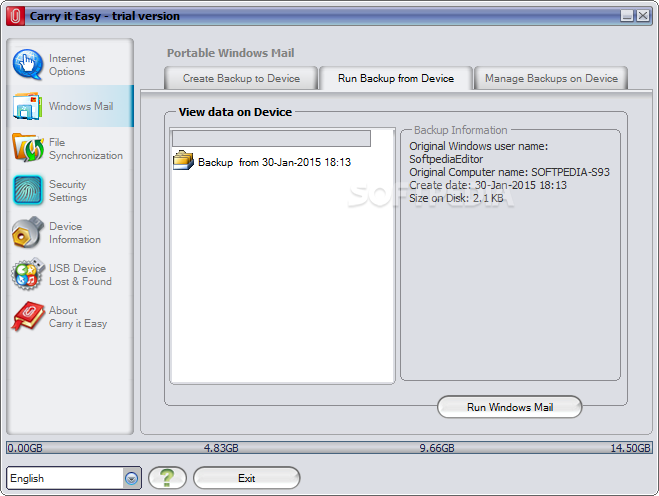Close the Carry it Easy window
Image resolution: width=659 pixels, height=496 pixels.
pyautogui.click(x=643, y=16)
